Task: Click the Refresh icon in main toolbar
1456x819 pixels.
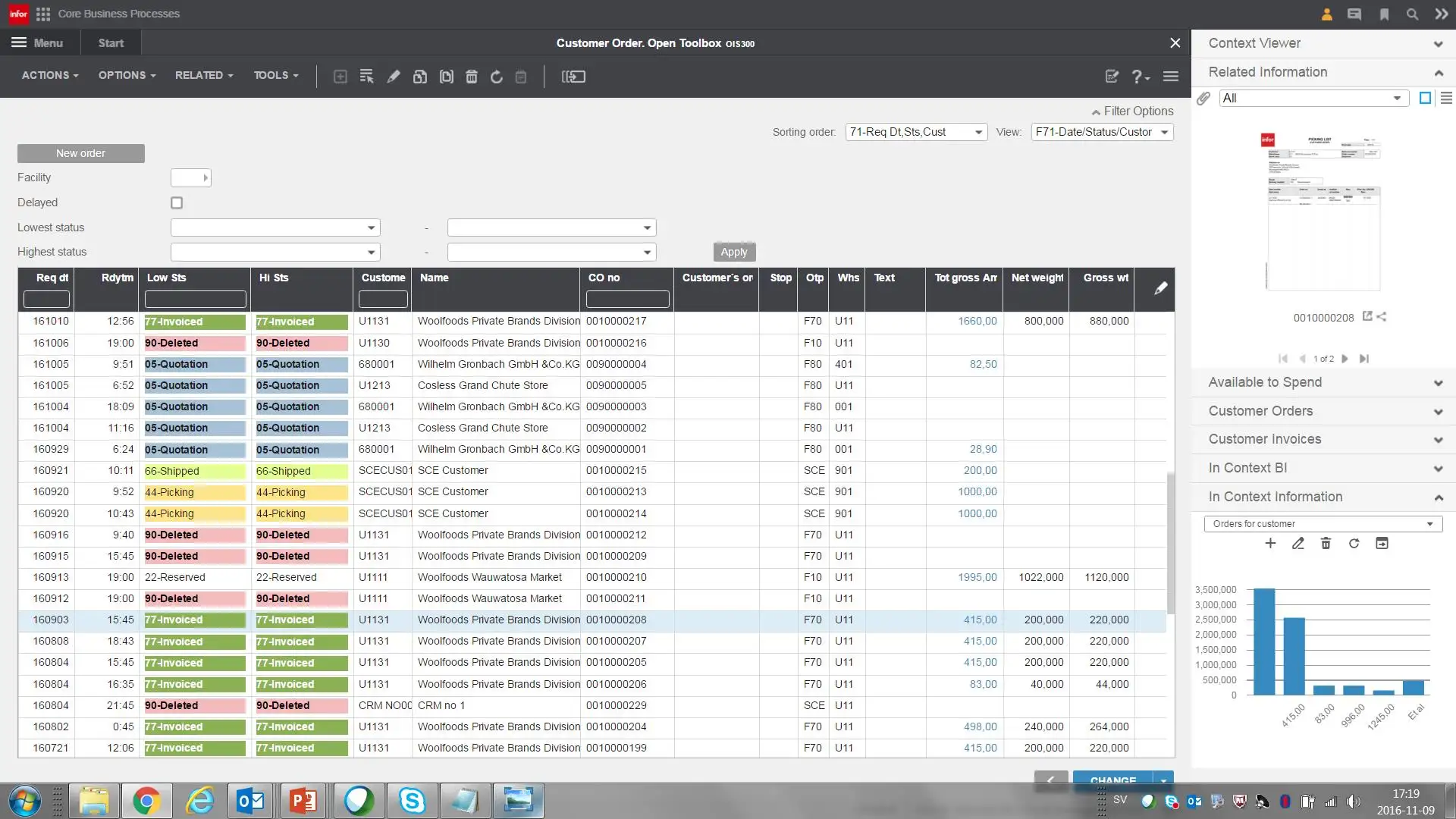Action: click(497, 77)
